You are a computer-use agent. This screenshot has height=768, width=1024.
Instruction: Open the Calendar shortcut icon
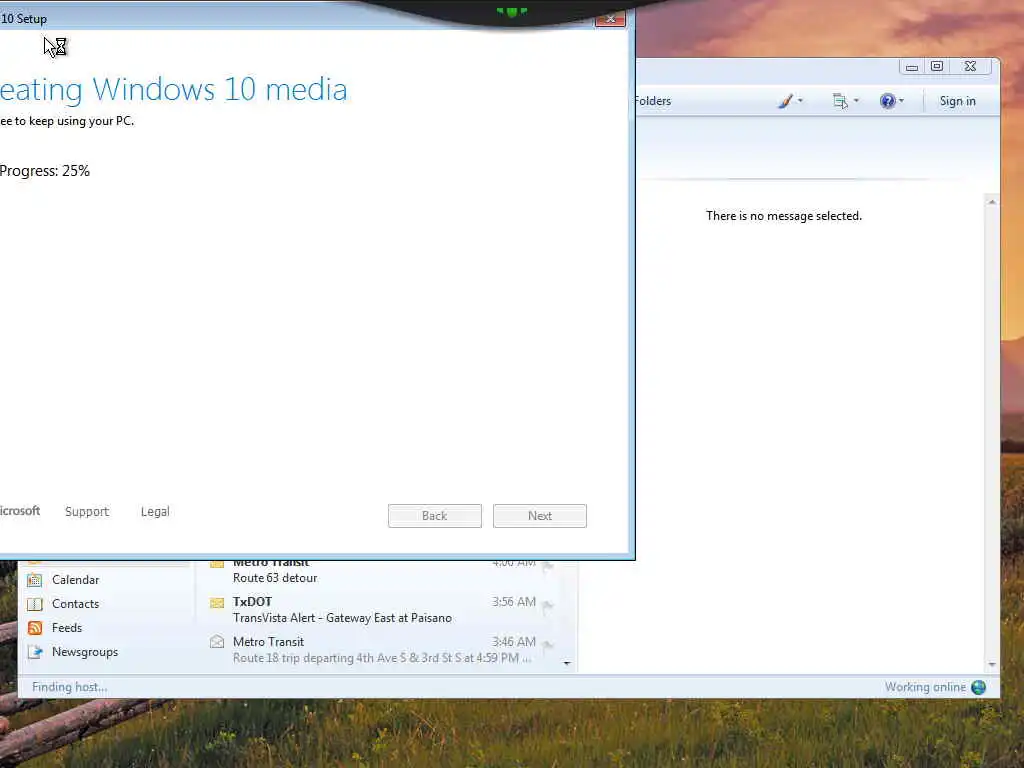click(35, 580)
